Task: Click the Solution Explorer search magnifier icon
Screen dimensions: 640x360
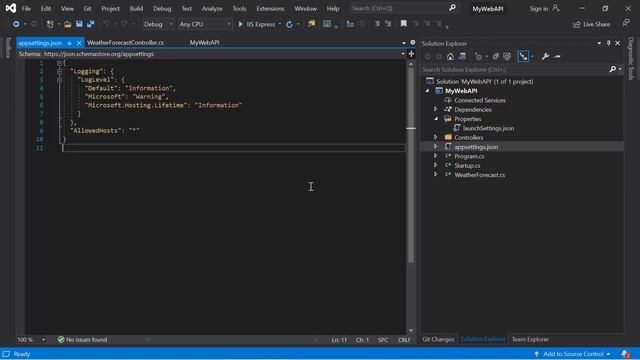Action: pos(613,69)
